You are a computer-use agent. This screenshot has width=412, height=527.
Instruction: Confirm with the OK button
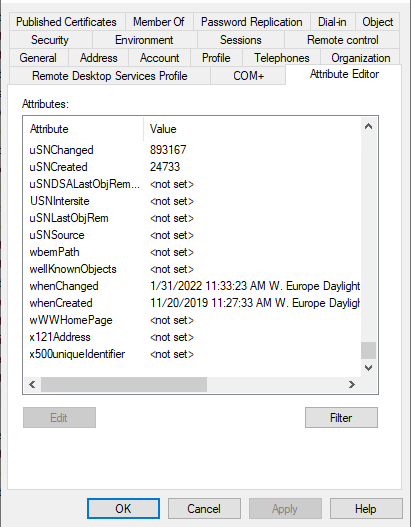[123, 509]
